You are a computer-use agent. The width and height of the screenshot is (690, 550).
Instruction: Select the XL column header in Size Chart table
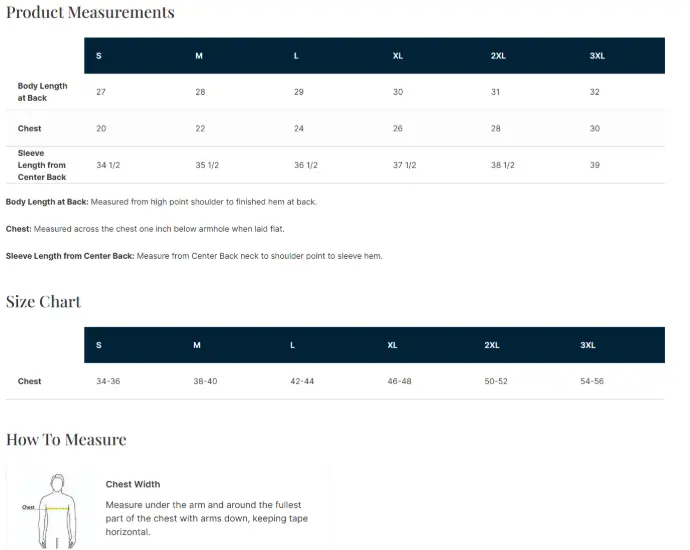click(392, 345)
